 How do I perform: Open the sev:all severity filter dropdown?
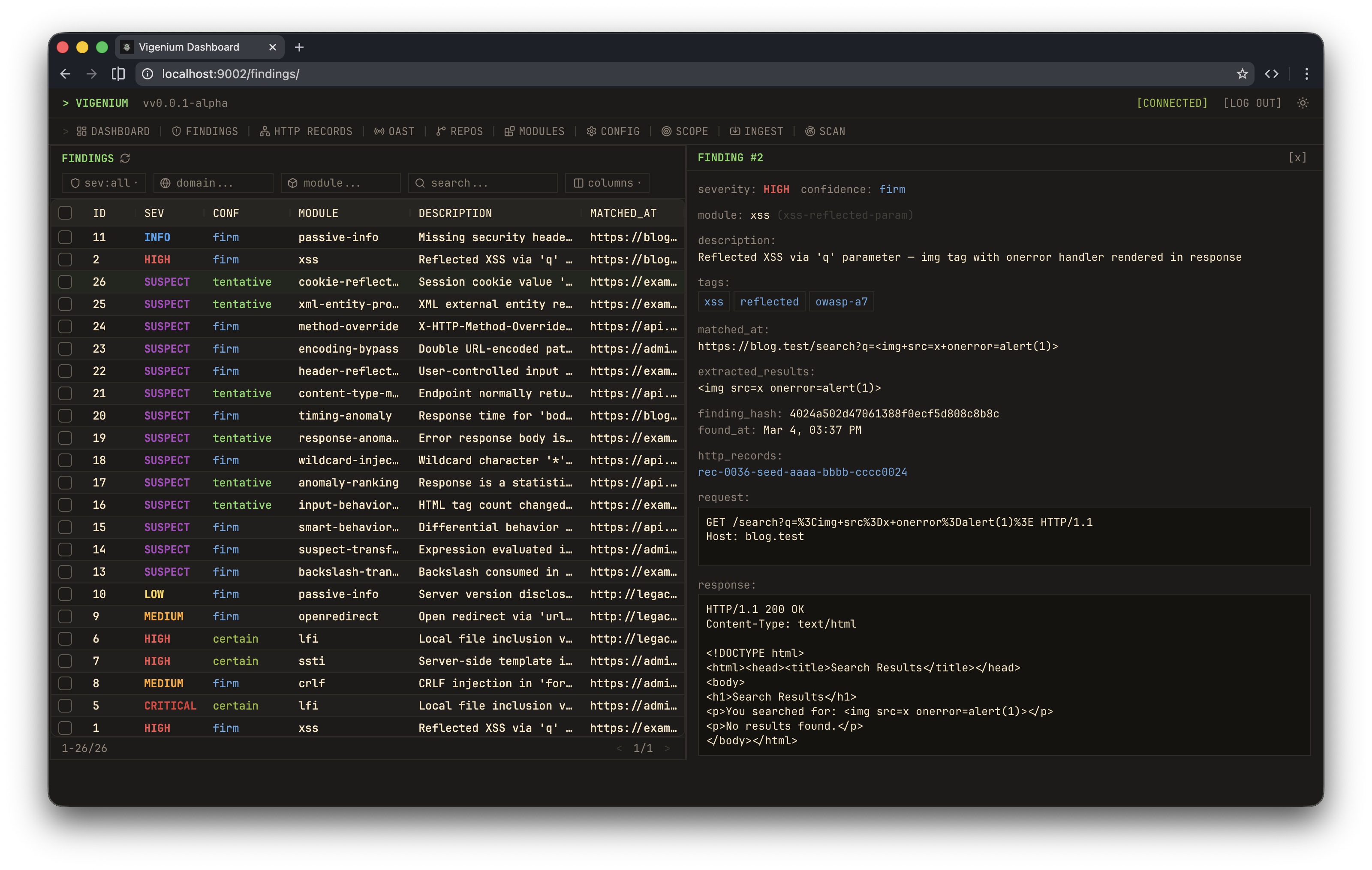point(103,182)
